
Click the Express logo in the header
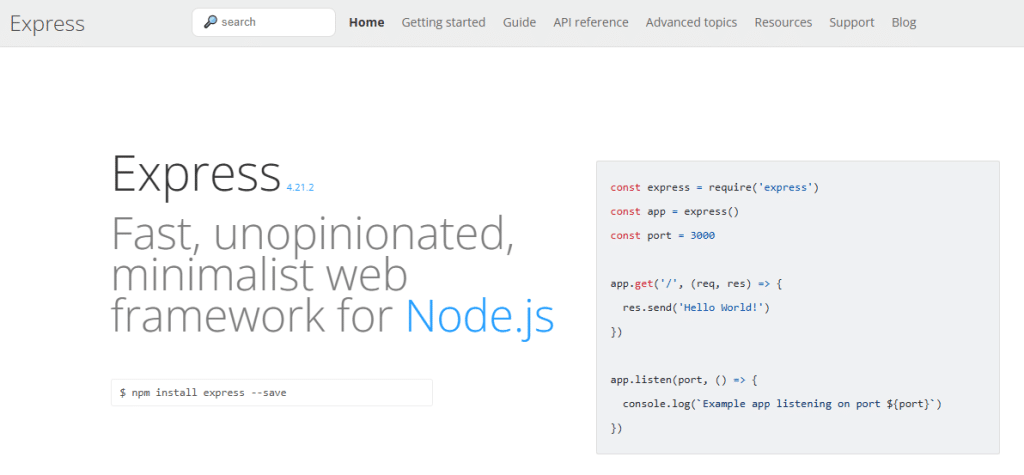[x=47, y=24]
